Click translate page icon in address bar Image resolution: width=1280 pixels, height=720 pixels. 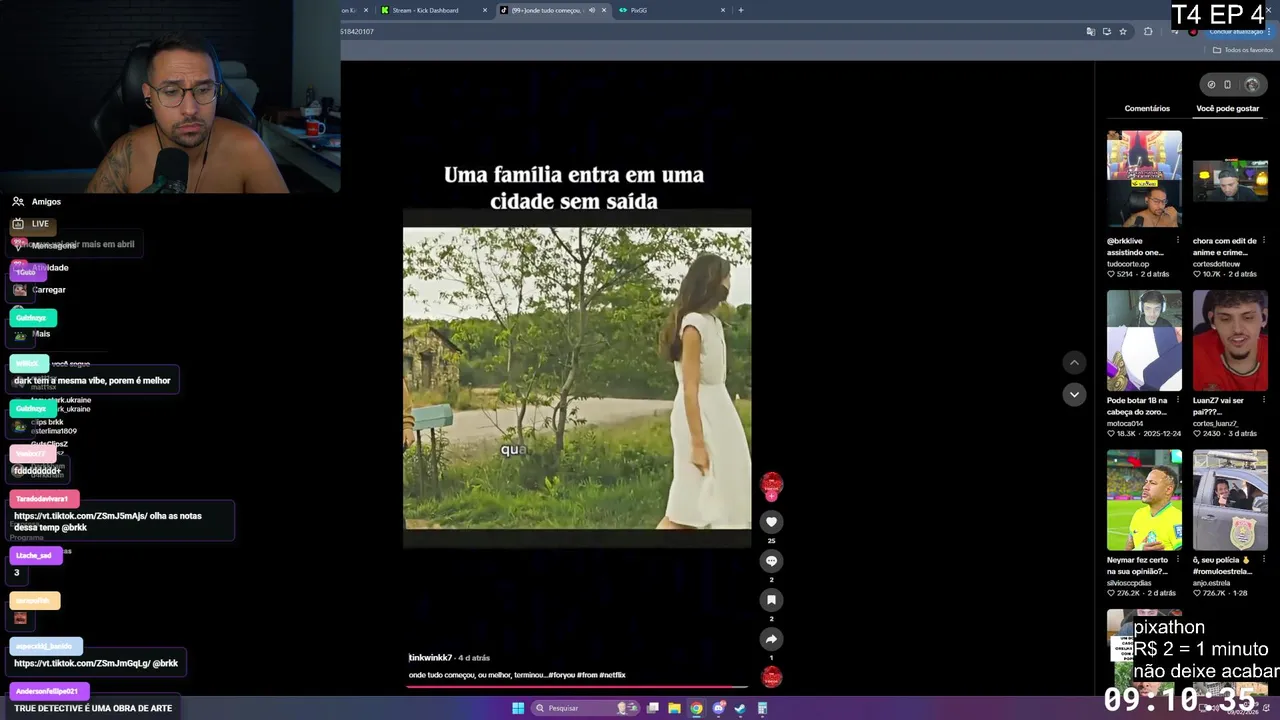(x=1090, y=31)
